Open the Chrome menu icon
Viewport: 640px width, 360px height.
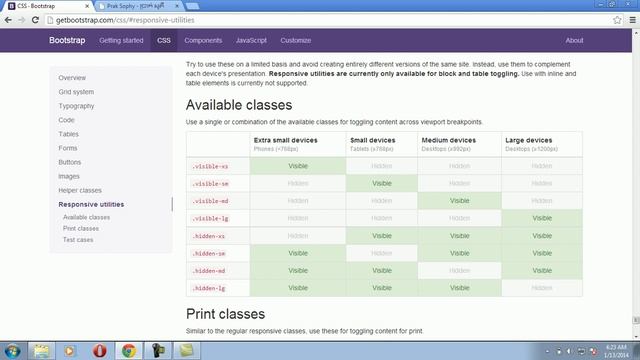pos(632,20)
